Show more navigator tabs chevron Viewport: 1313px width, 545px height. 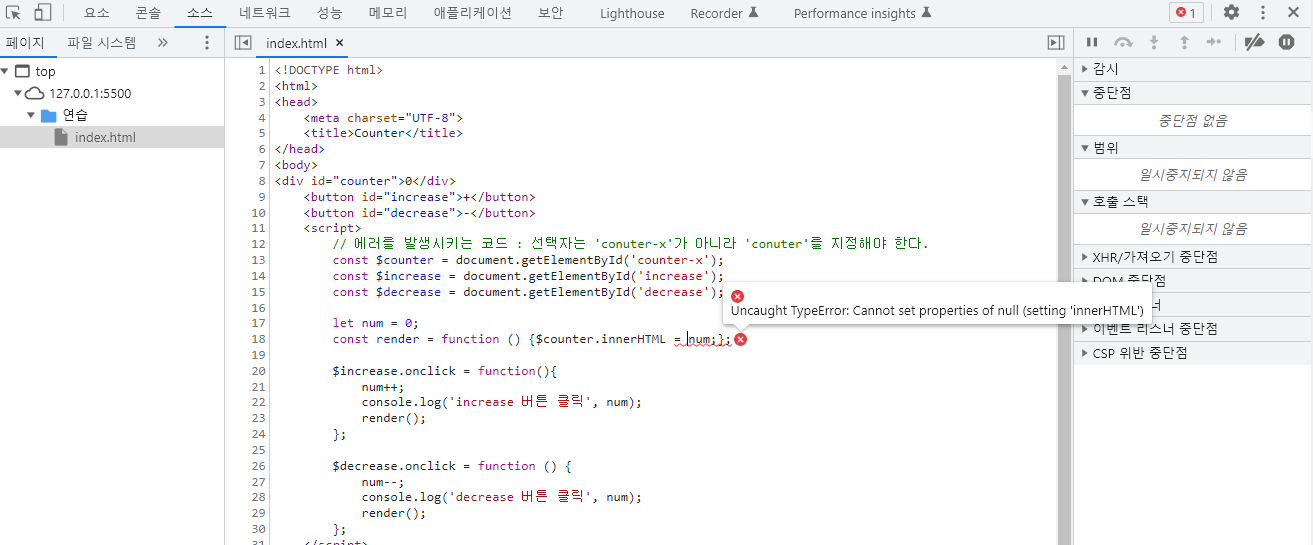[163, 43]
